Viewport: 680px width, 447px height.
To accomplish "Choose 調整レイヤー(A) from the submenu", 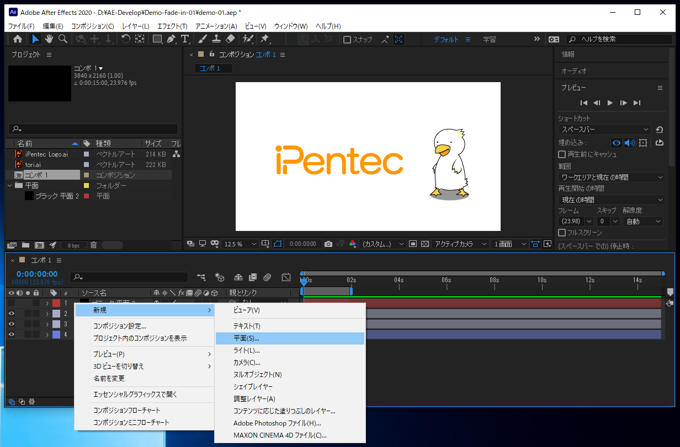I will click(x=290, y=399).
